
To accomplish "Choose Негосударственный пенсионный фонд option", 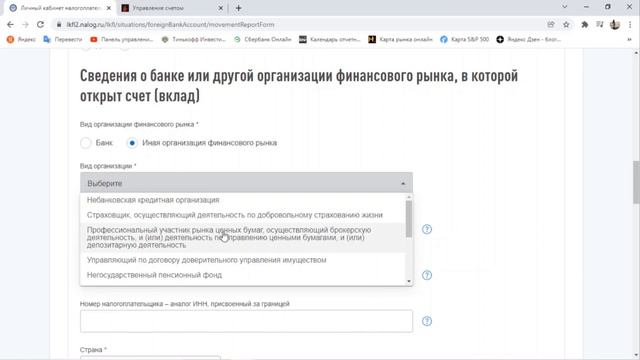I will [242, 275].
